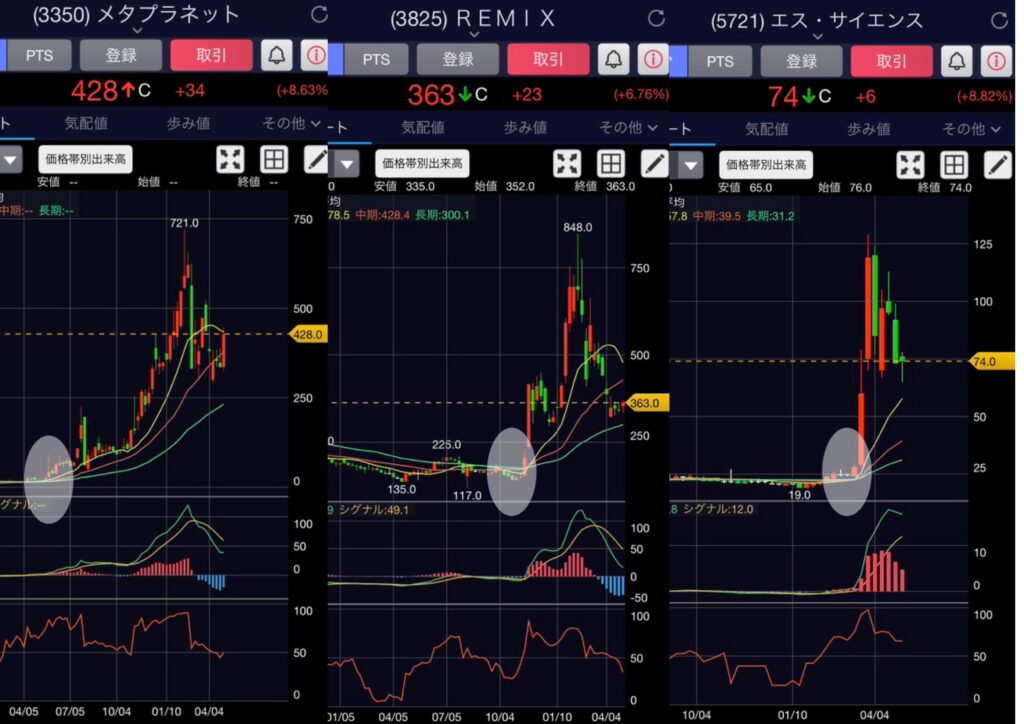Select the drawing pencil tool in REMIX panel

pyautogui.click(x=654, y=163)
